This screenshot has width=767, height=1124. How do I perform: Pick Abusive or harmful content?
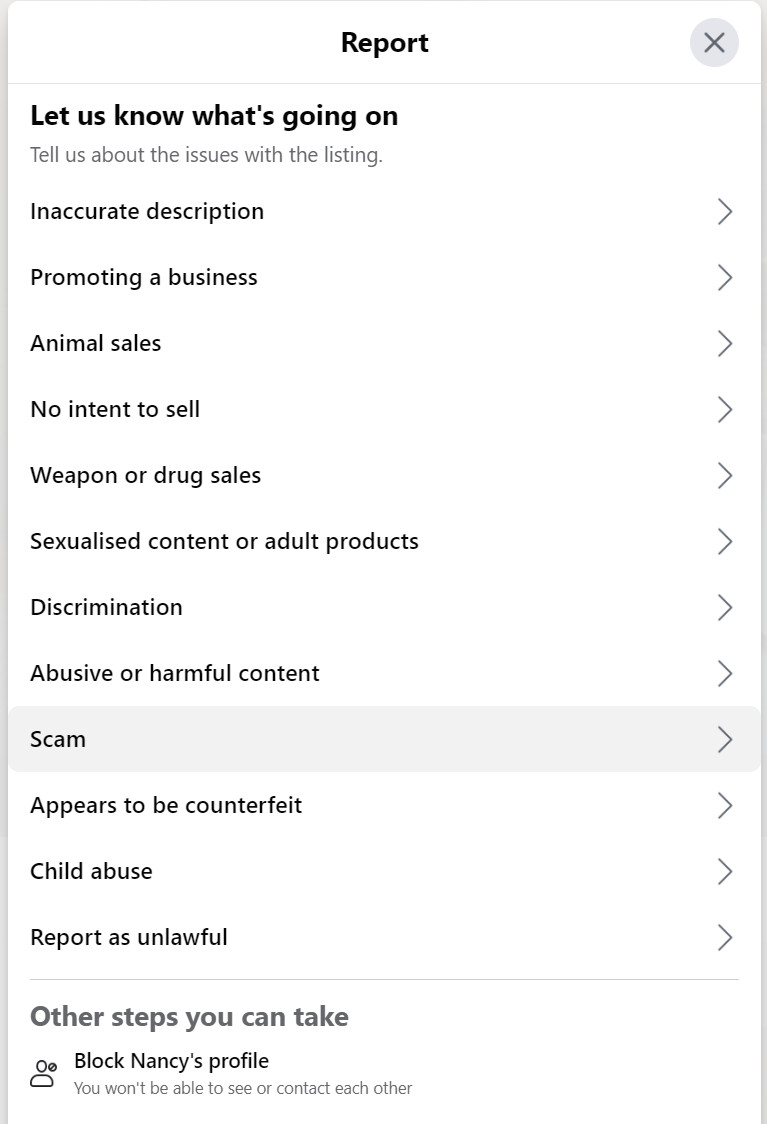tap(175, 674)
